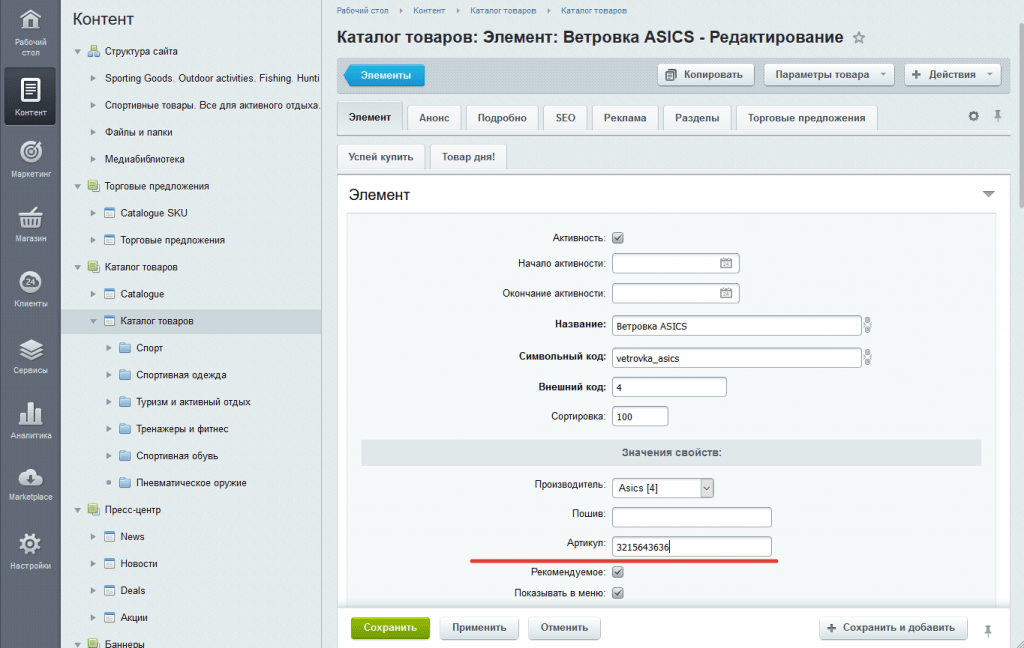The height and width of the screenshot is (648, 1024).
Task: Open Рабочий стол home icon in sidebar
Action: click(30, 20)
